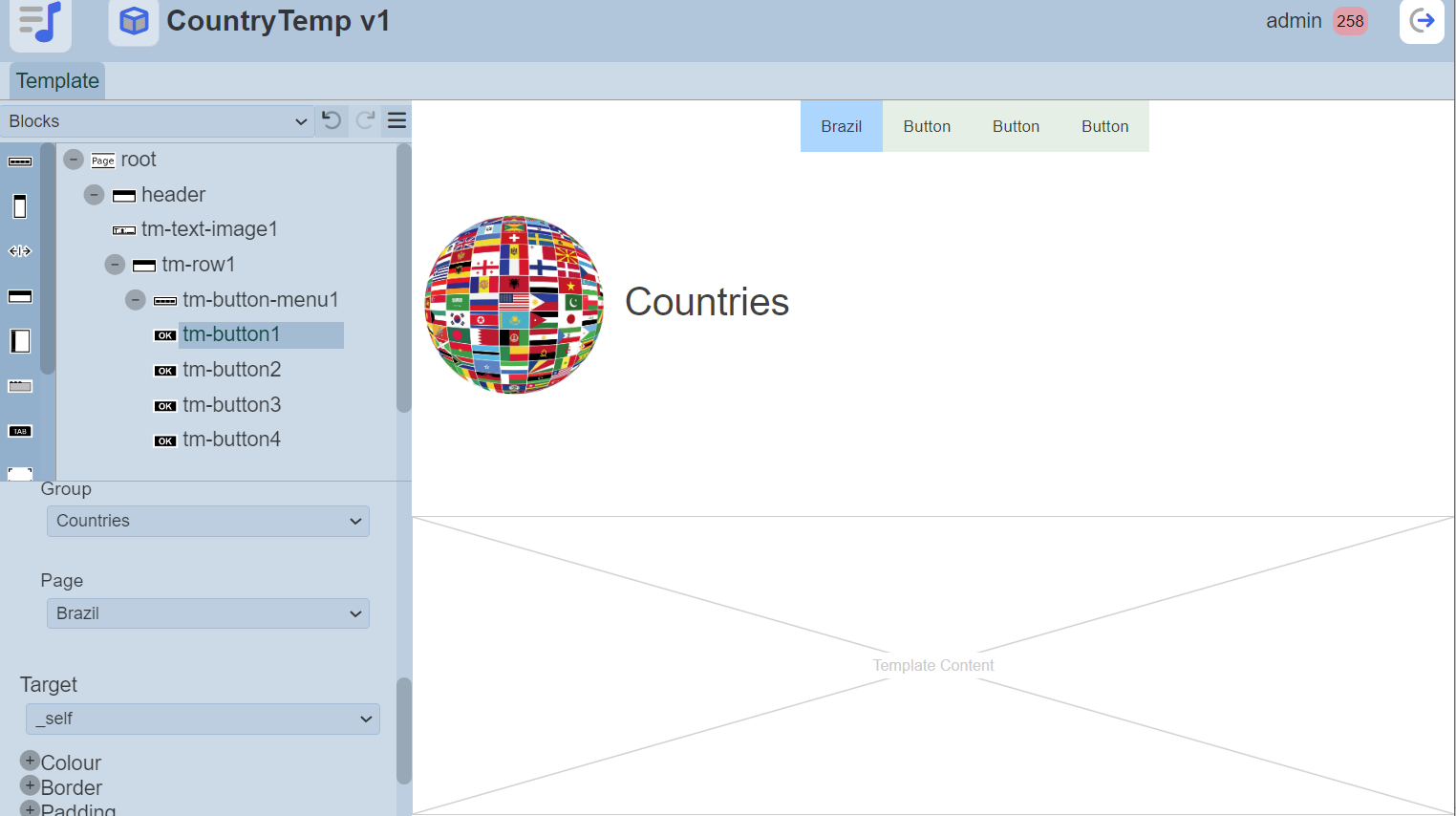Collapse the root tree node
1456x816 pixels.
click(74, 160)
